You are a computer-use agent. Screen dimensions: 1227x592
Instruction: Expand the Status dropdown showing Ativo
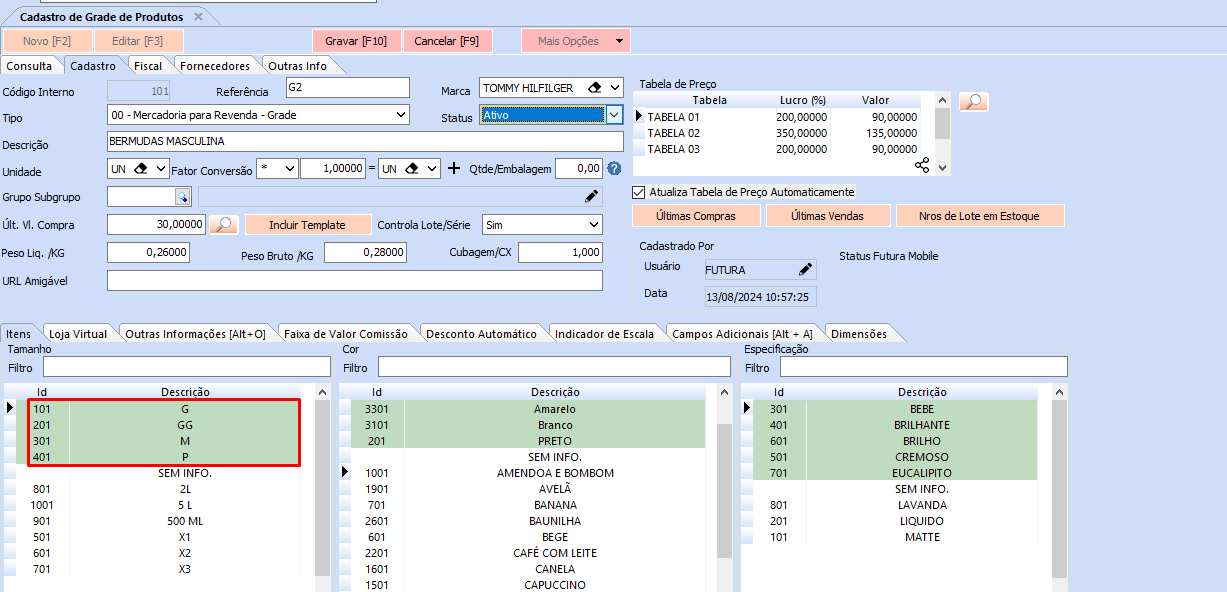(613, 115)
